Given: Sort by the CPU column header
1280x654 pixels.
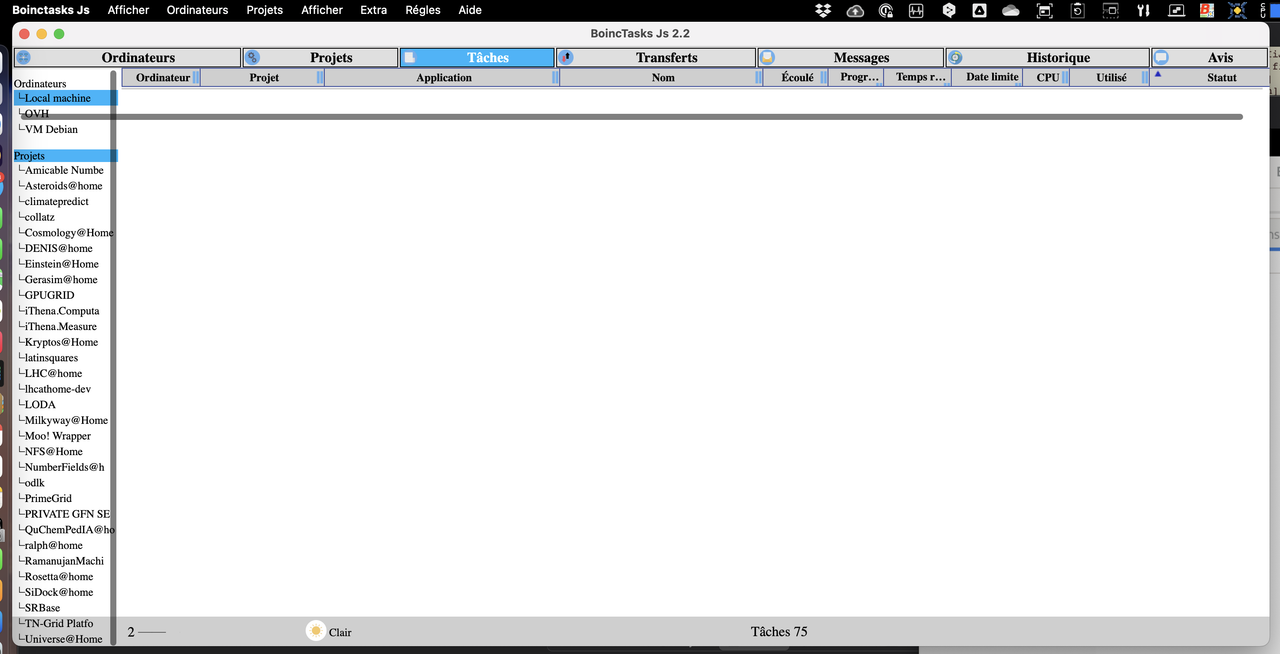Looking at the screenshot, I should (x=1047, y=77).
